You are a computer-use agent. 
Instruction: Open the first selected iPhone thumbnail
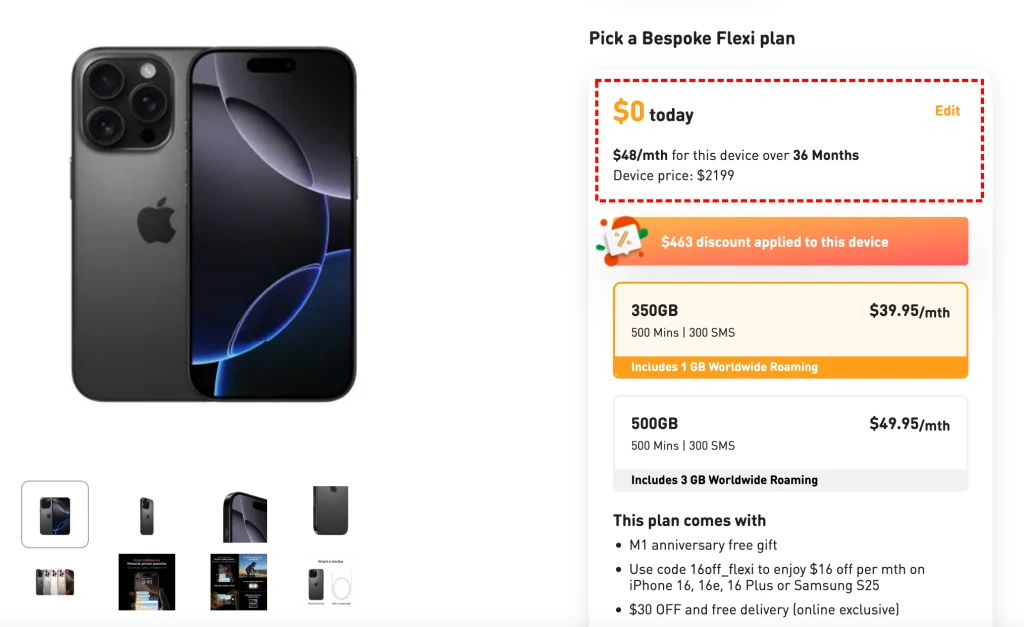55,515
